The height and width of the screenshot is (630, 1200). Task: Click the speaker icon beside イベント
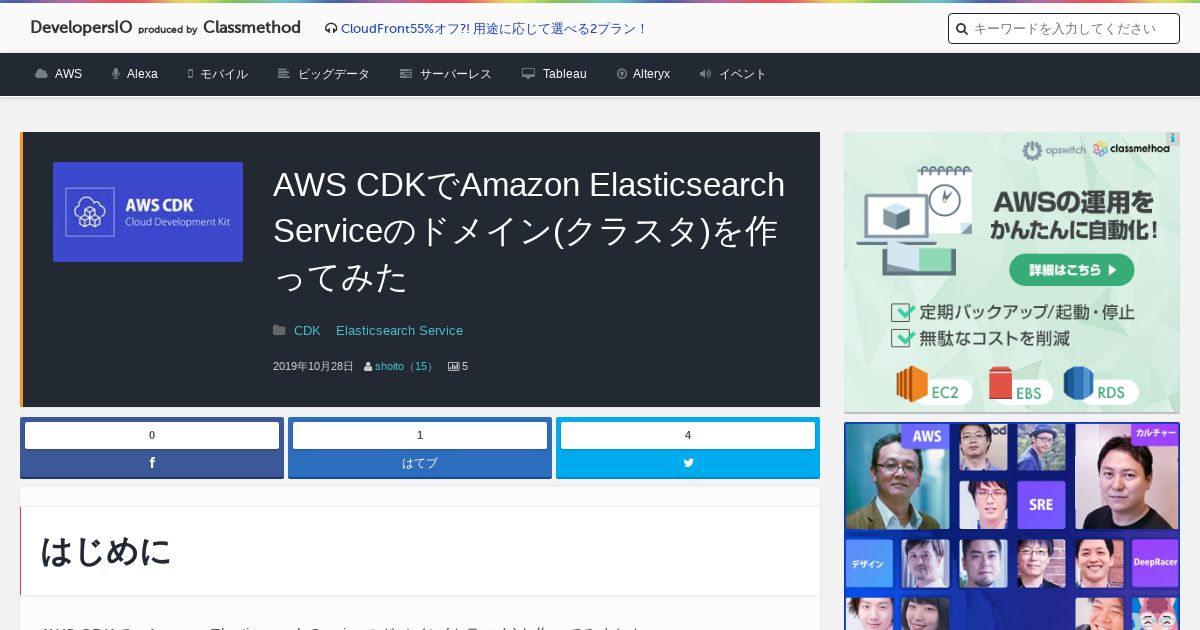pos(705,74)
